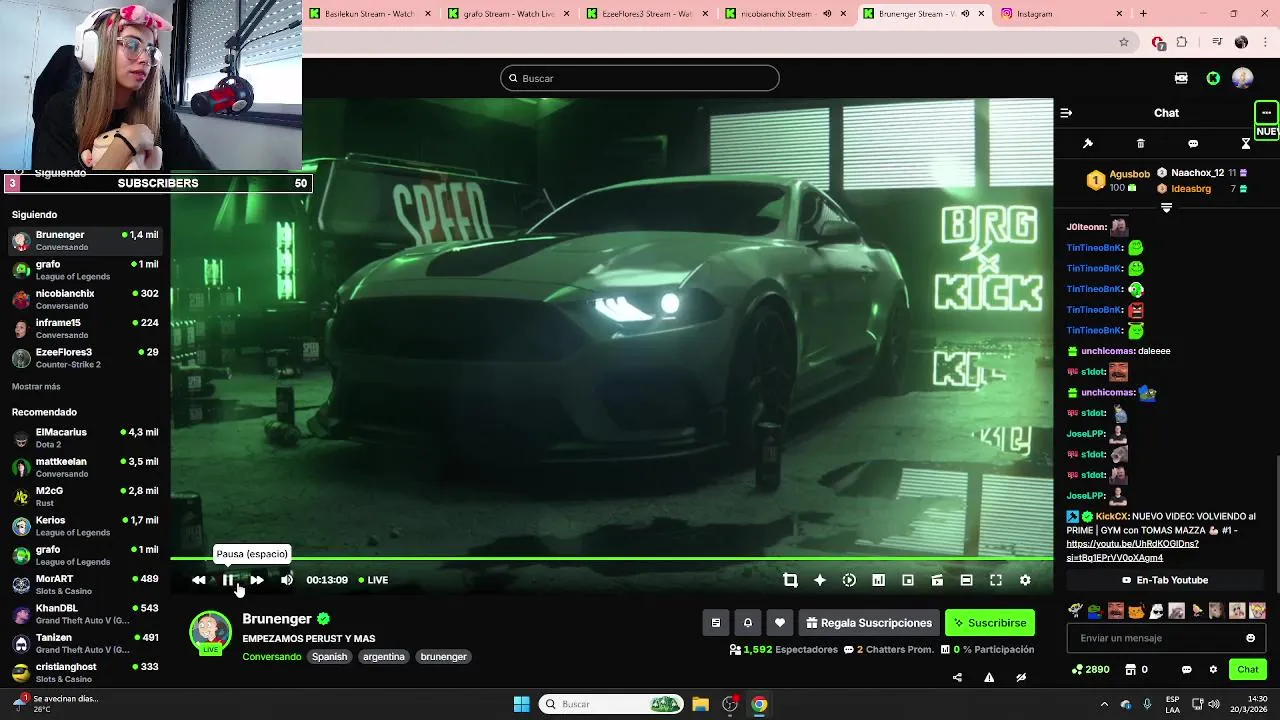
Task: Jump to LIVE indicator in player
Action: [373, 580]
